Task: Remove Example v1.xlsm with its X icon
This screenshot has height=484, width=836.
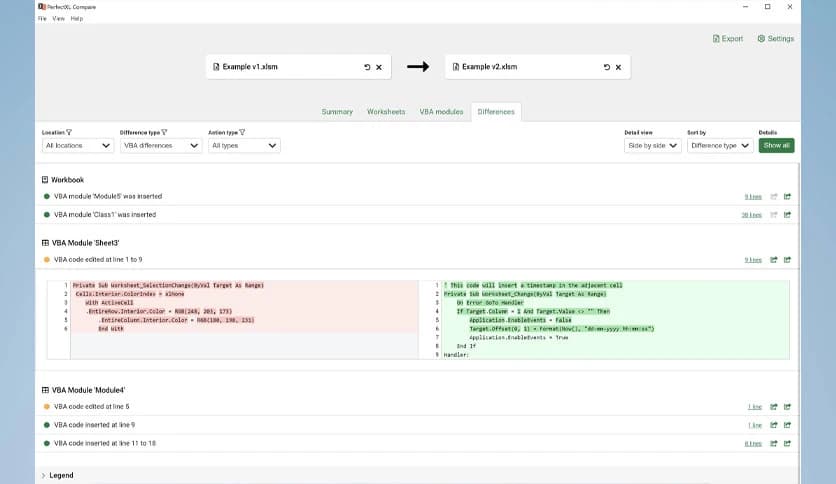Action: pyautogui.click(x=379, y=67)
